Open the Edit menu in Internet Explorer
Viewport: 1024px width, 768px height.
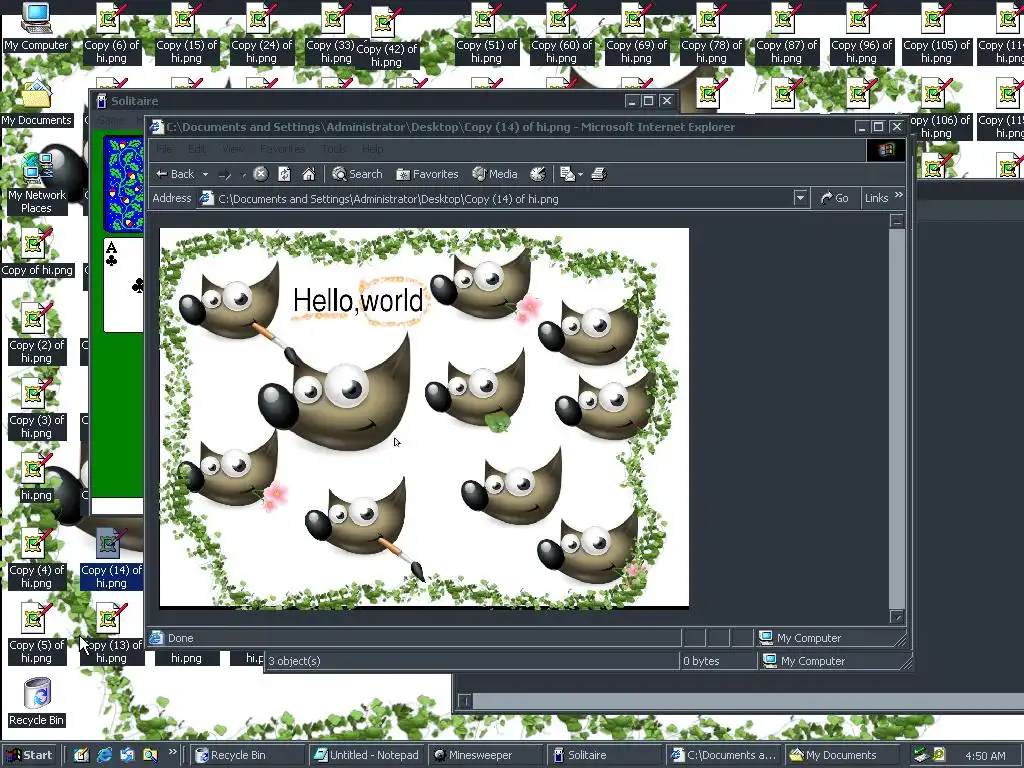pos(197,149)
